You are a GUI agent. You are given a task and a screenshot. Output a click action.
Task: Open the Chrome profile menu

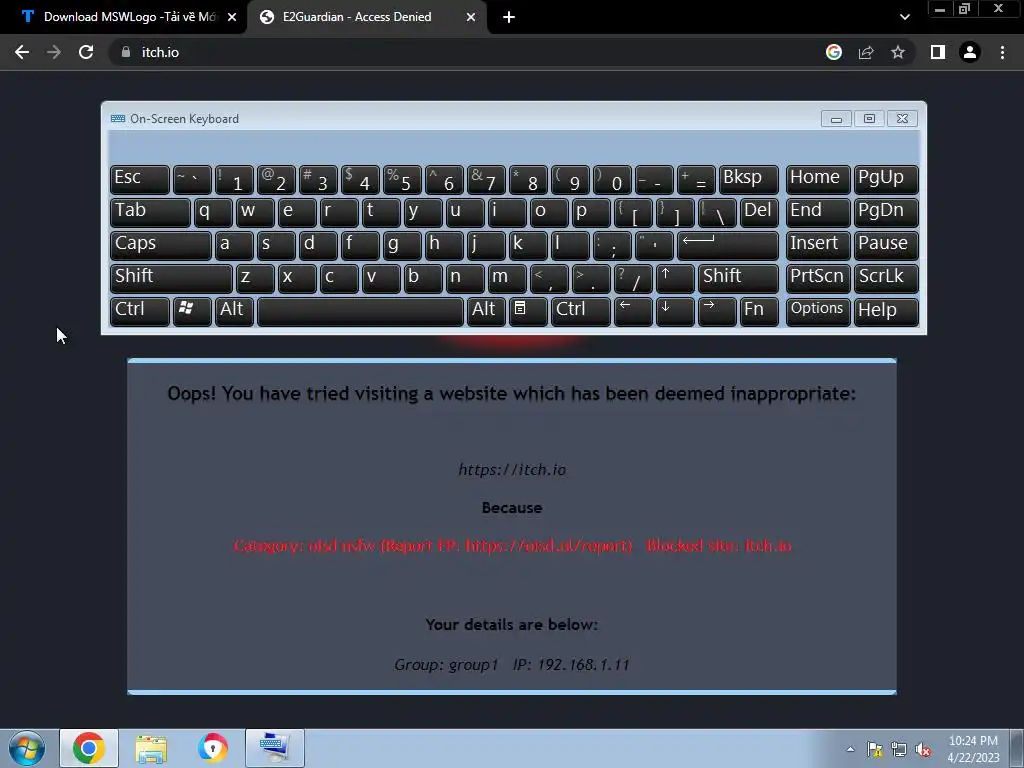pyautogui.click(x=970, y=52)
